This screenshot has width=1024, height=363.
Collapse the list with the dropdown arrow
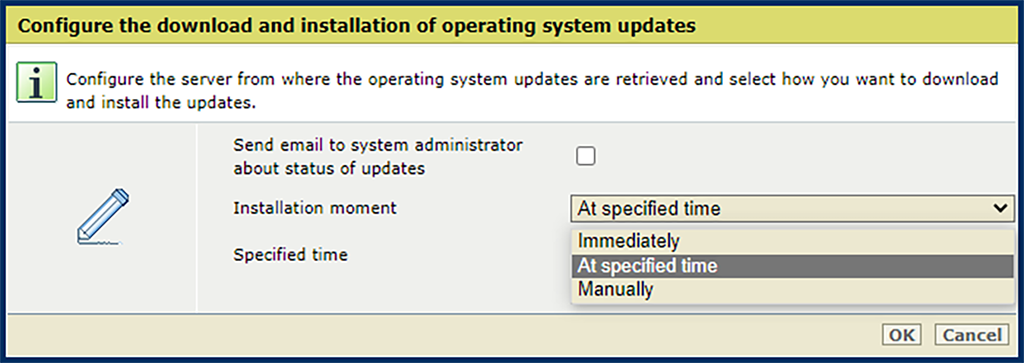coord(1000,209)
